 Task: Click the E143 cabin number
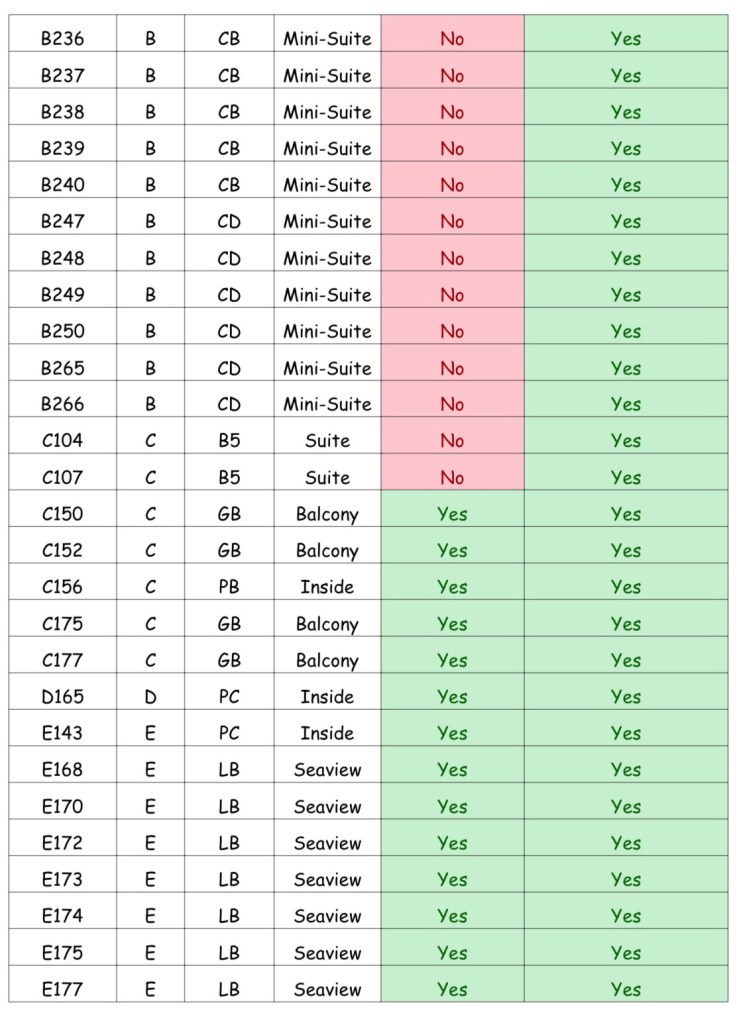(62, 733)
